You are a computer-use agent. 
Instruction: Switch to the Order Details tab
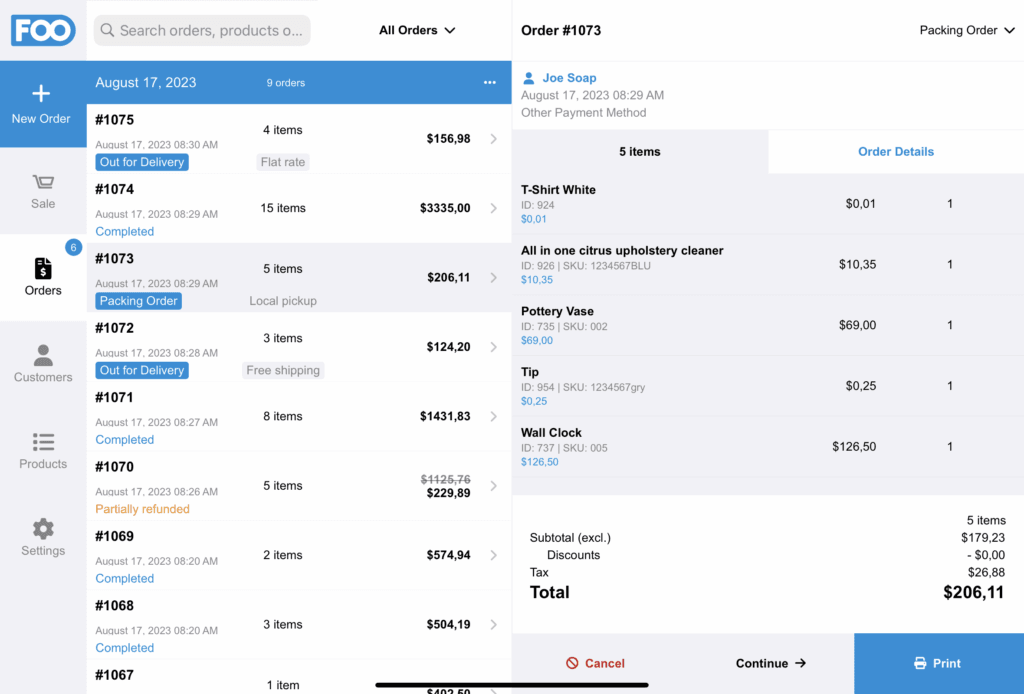(895, 151)
